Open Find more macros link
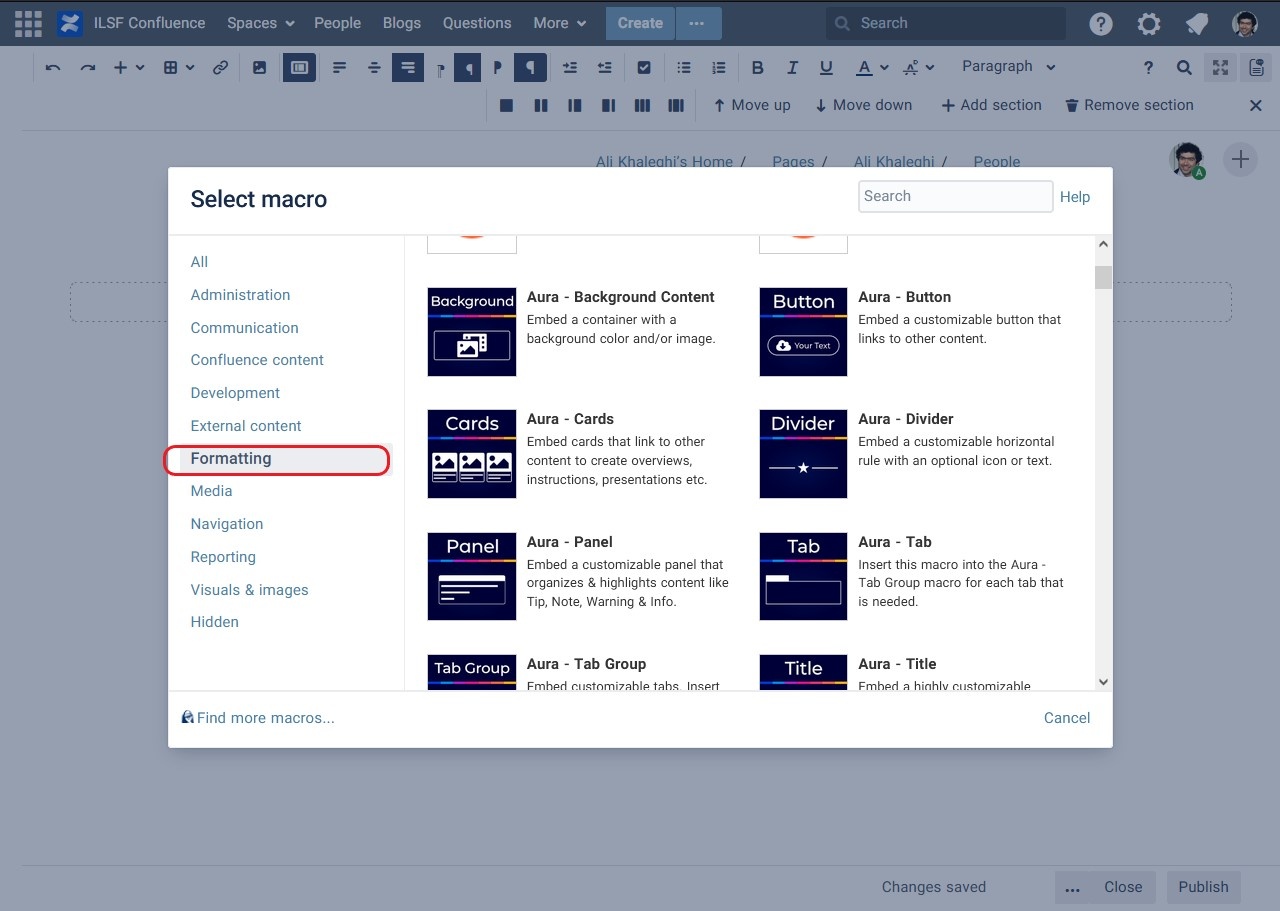This screenshot has width=1280, height=911. click(258, 718)
